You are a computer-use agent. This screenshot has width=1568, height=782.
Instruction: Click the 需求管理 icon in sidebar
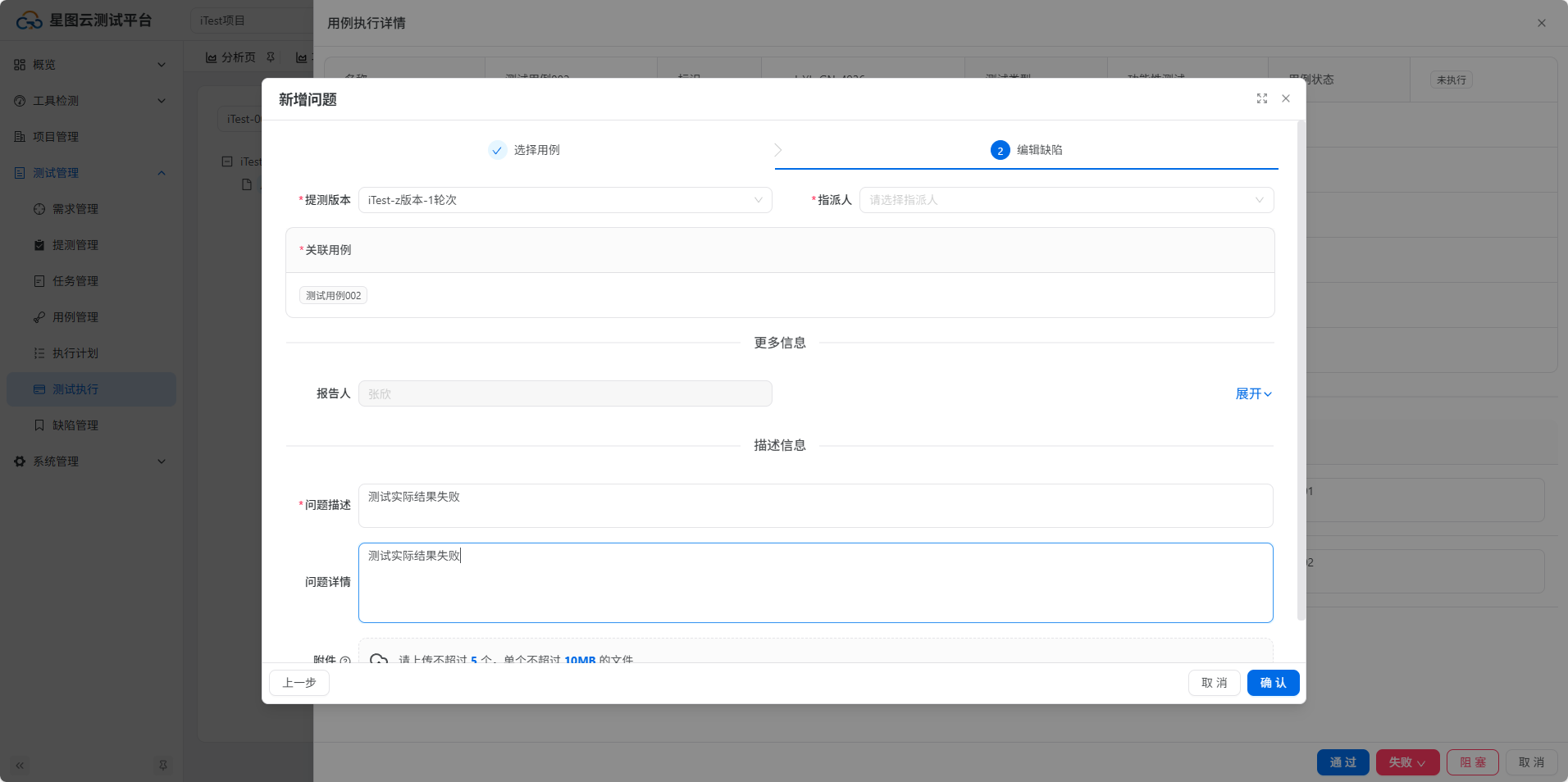(39, 209)
